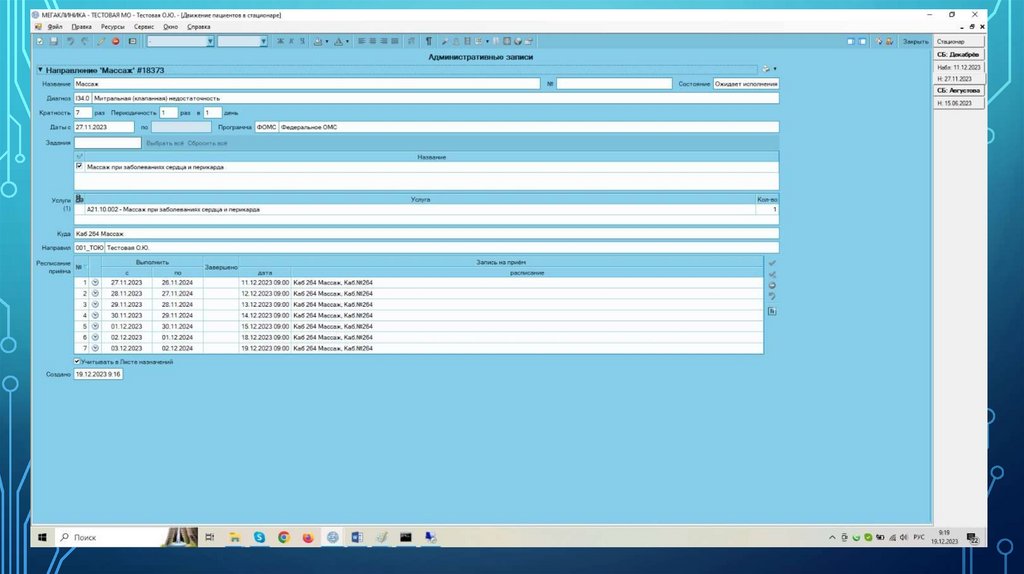Click the printer icon beside the referral header

[766, 69]
